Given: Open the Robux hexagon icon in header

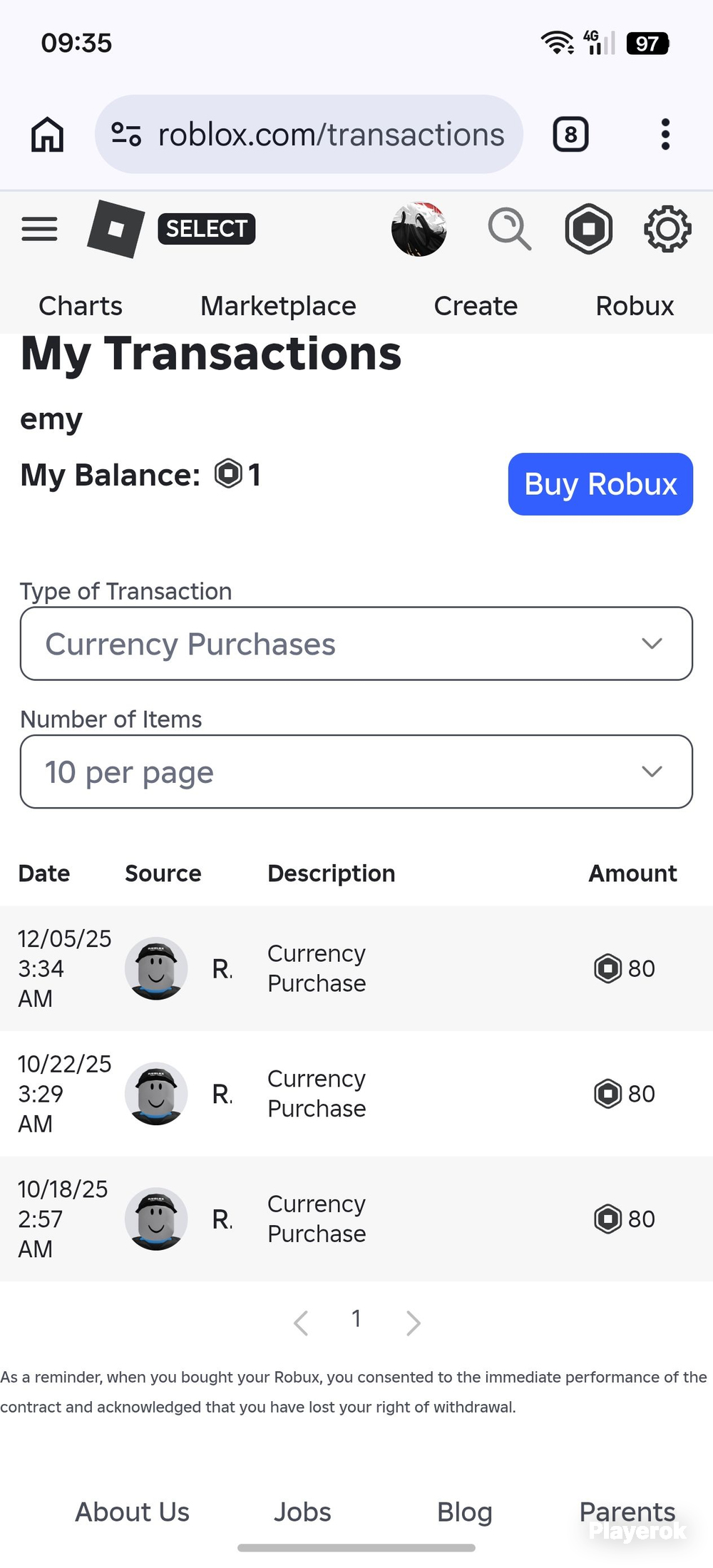Looking at the screenshot, I should pos(589,229).
